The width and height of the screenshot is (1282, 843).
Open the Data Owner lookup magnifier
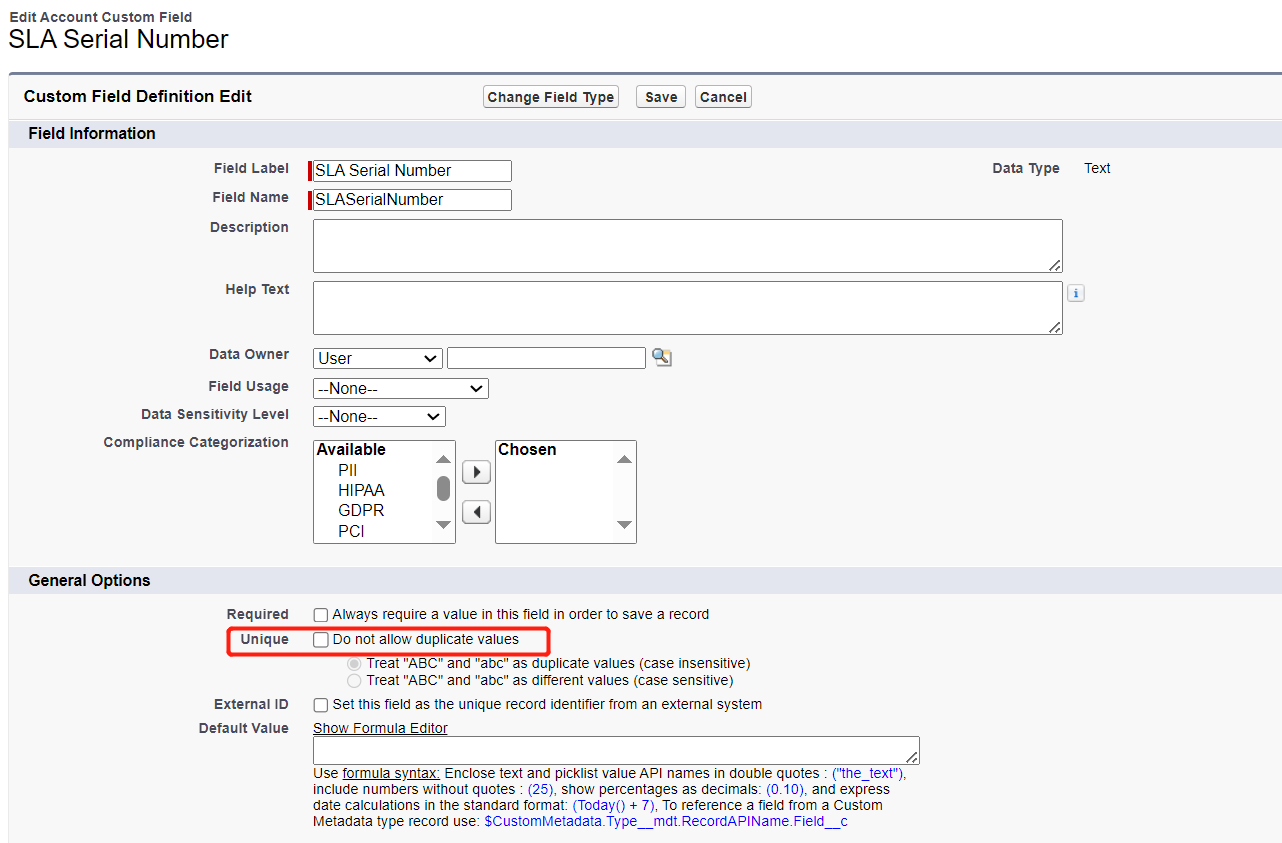click(661, 357)
